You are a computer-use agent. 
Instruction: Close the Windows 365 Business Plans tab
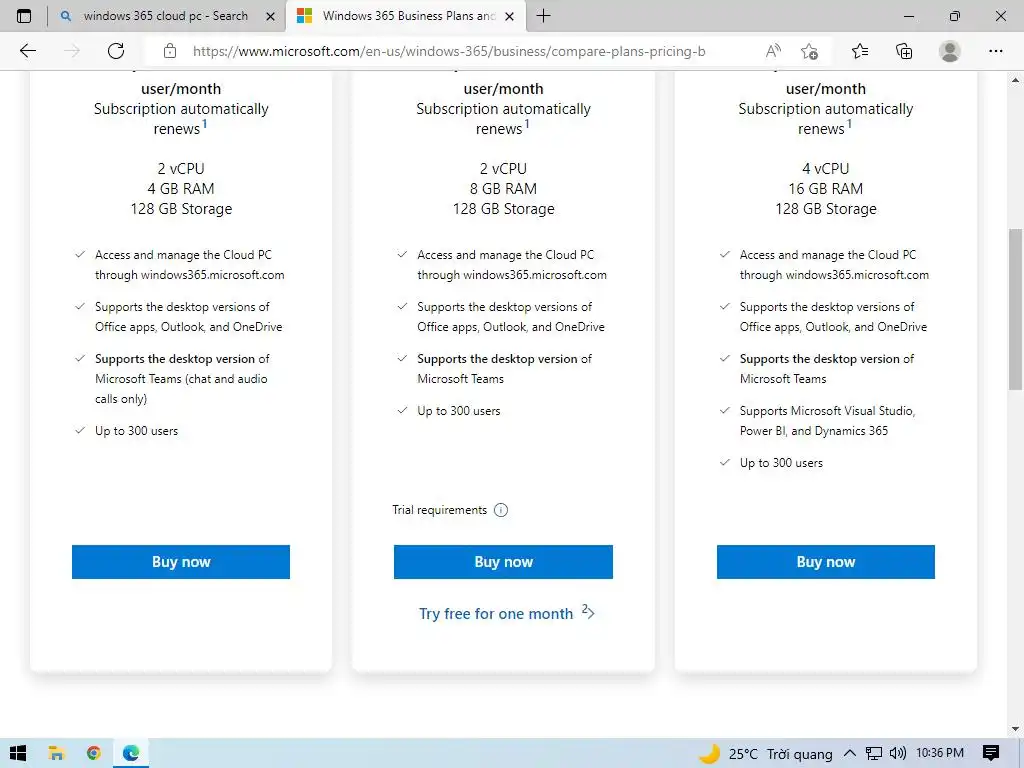click(510, 17)
